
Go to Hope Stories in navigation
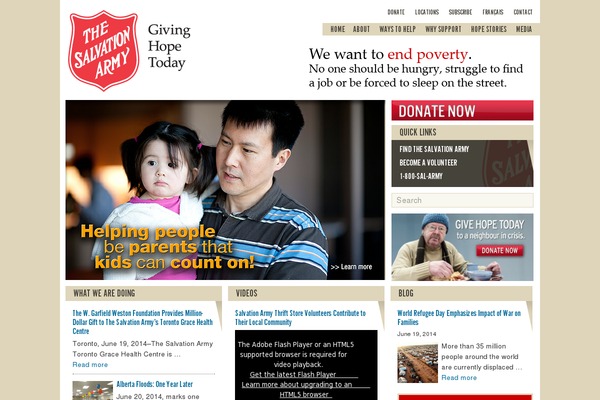pos(489,29)
